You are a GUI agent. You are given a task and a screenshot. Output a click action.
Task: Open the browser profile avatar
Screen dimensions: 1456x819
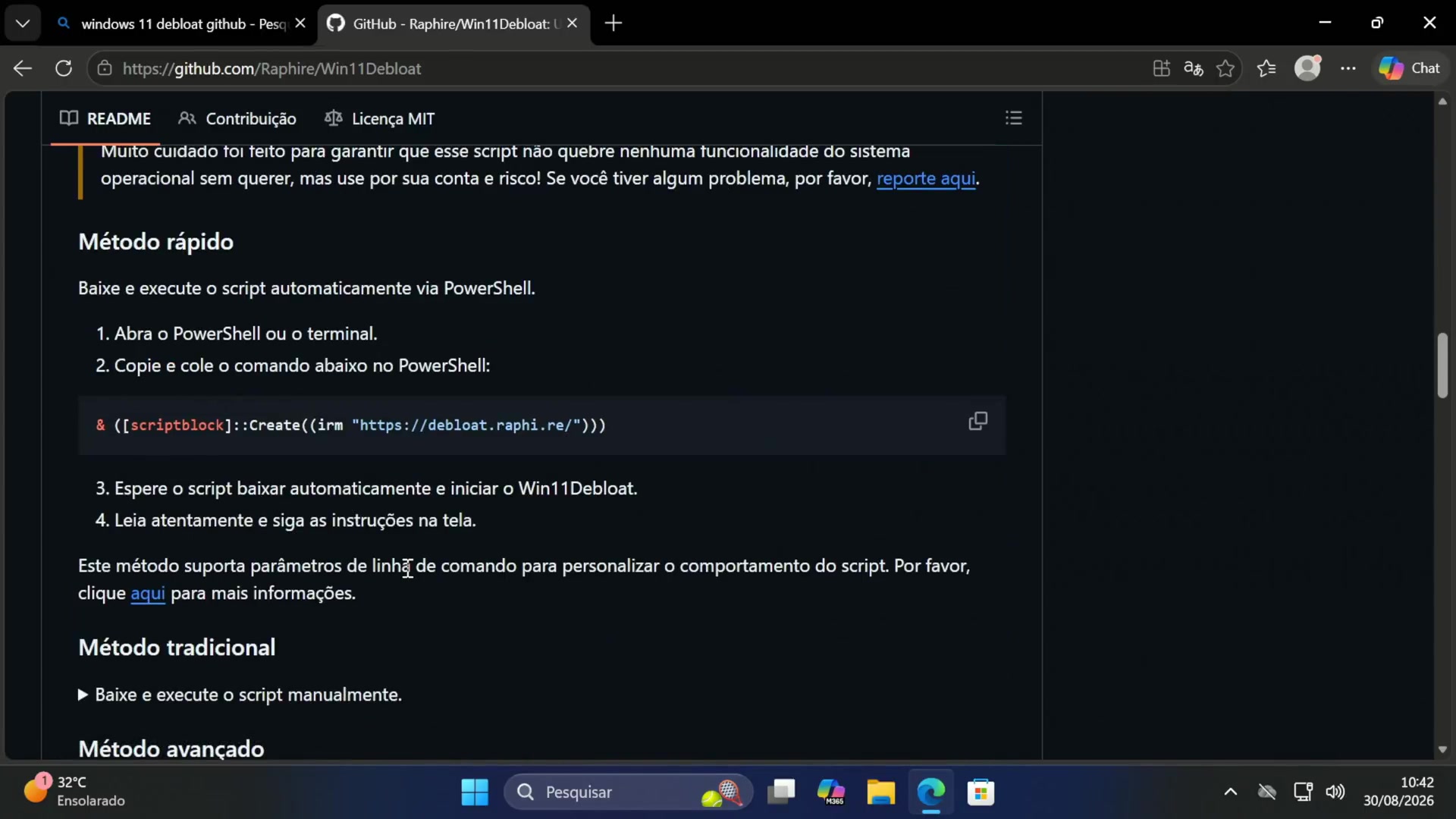pyautogui.click(x=1307, y=68)
